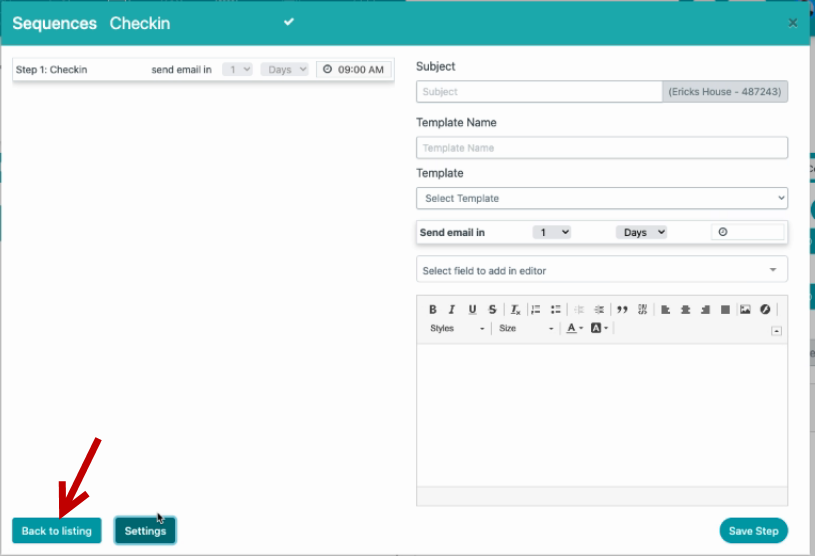
Task: Apply strikethrough formatting
Action: tap(492, 310)
